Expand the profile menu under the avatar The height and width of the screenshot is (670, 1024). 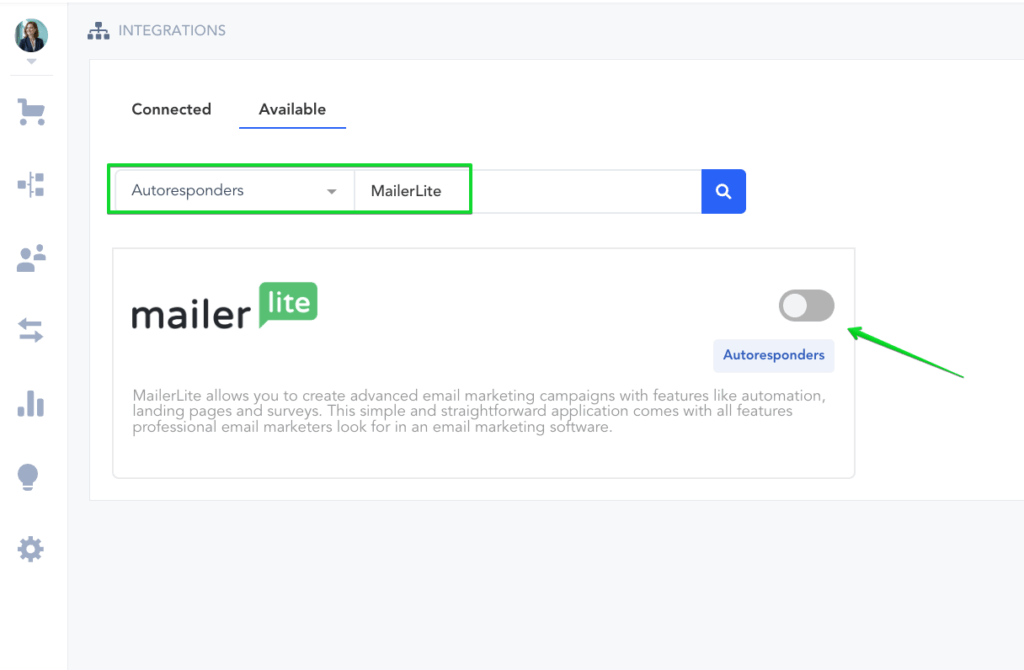(31, 60)
